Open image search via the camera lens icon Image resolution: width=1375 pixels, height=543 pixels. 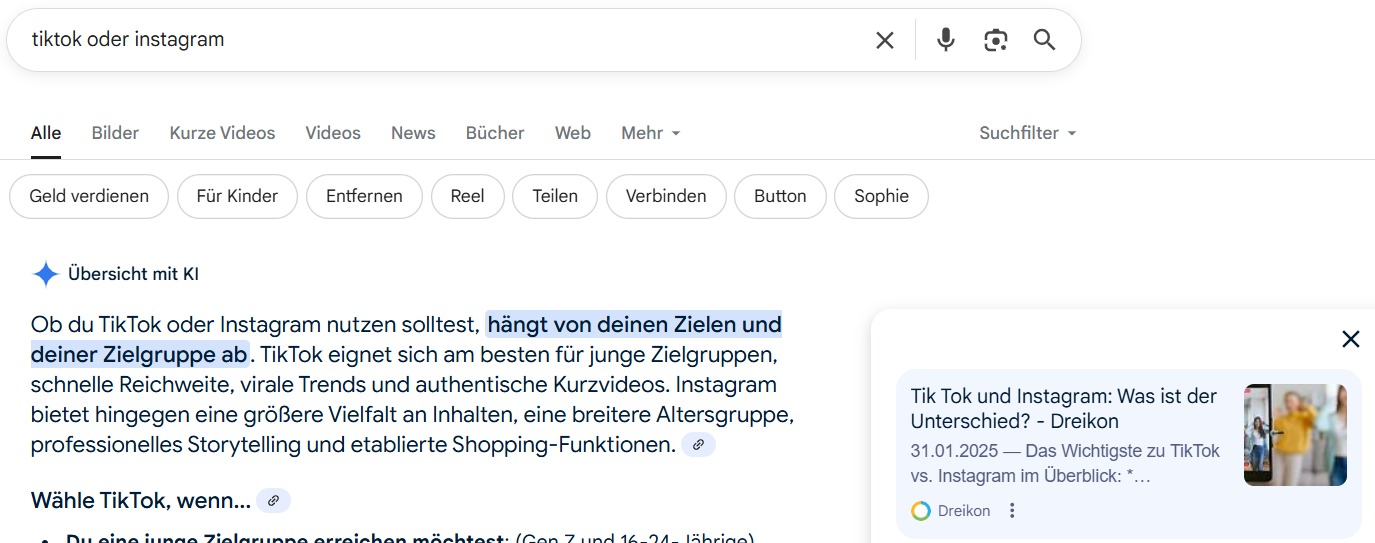click(995, 40)
